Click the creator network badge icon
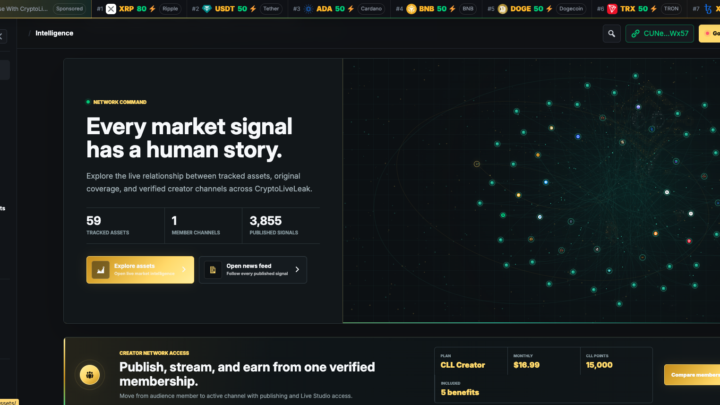This screenshot has height=405, width=720. 90,375
